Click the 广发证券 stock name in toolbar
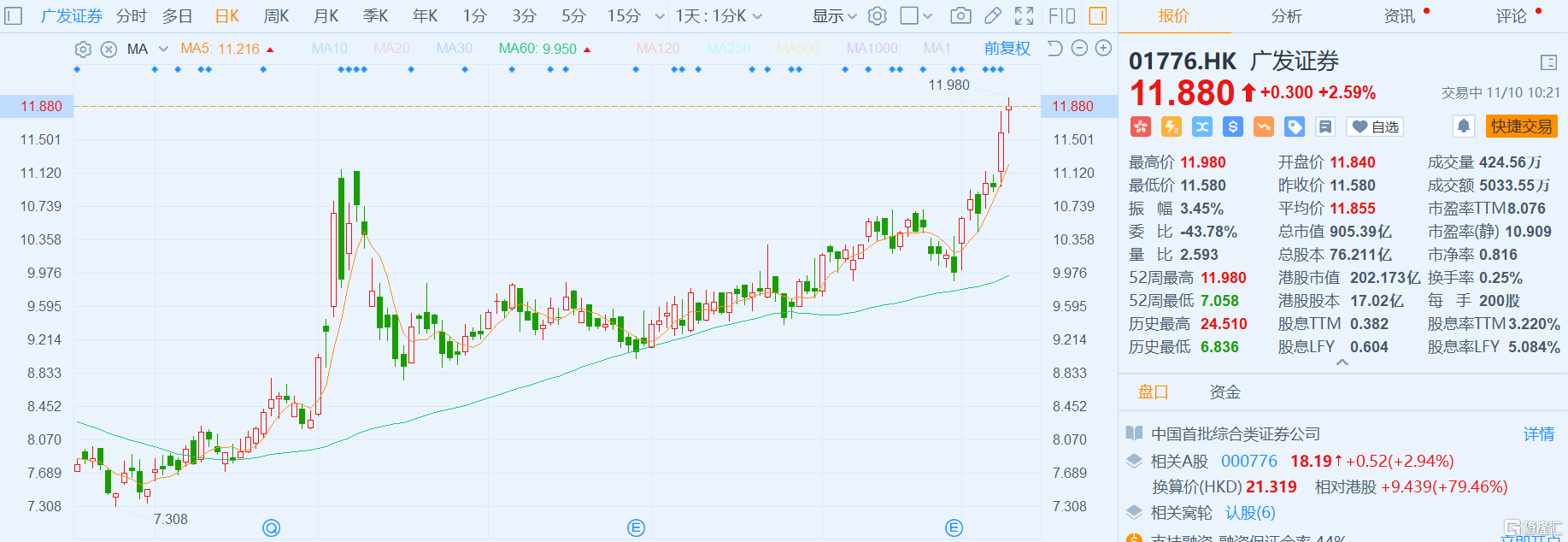Image resolution: width=1568 pixels, height=542 pixels. pyautogui.click(x=71, y=16)
